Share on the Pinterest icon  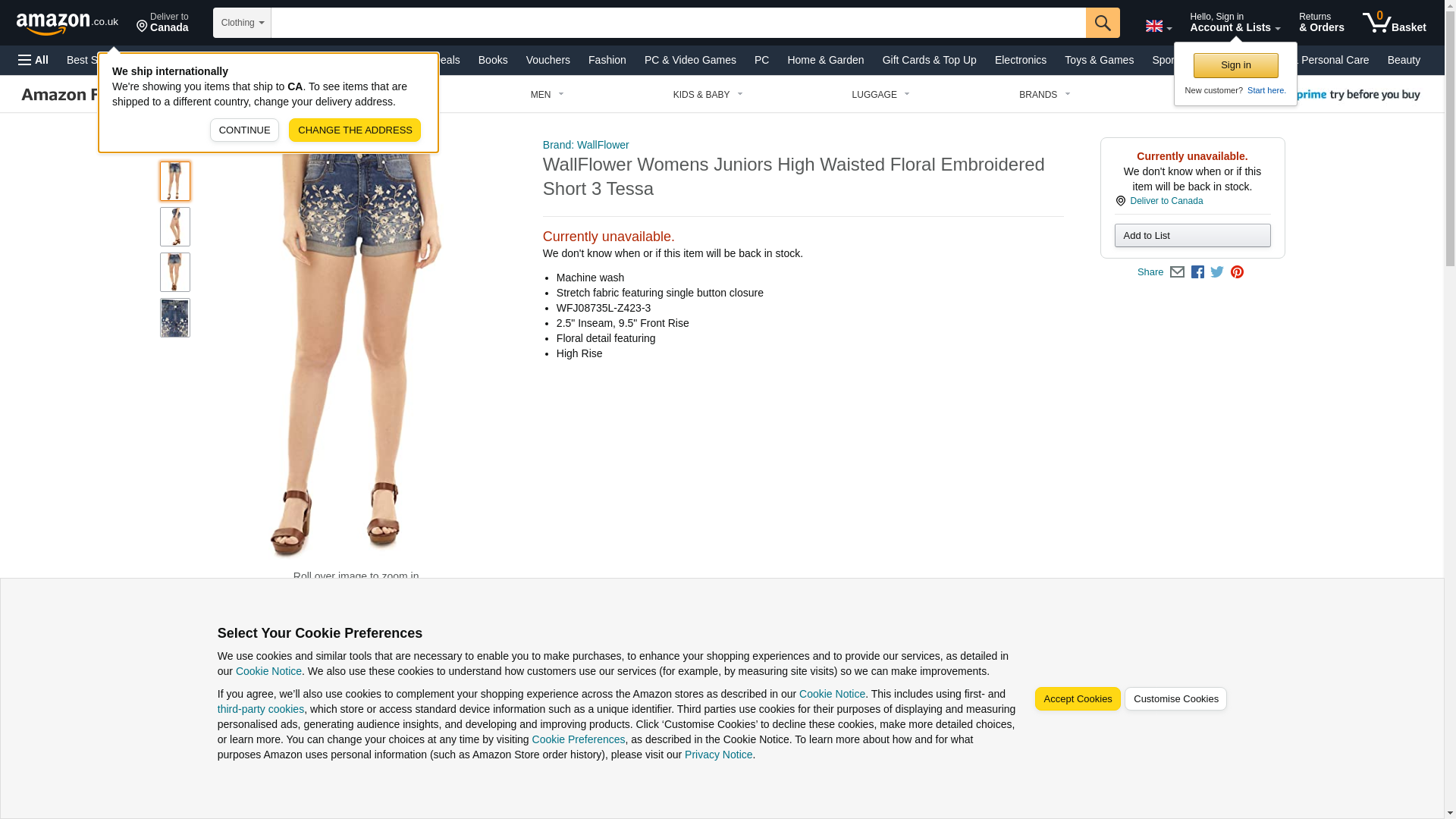coord(1237,272)
